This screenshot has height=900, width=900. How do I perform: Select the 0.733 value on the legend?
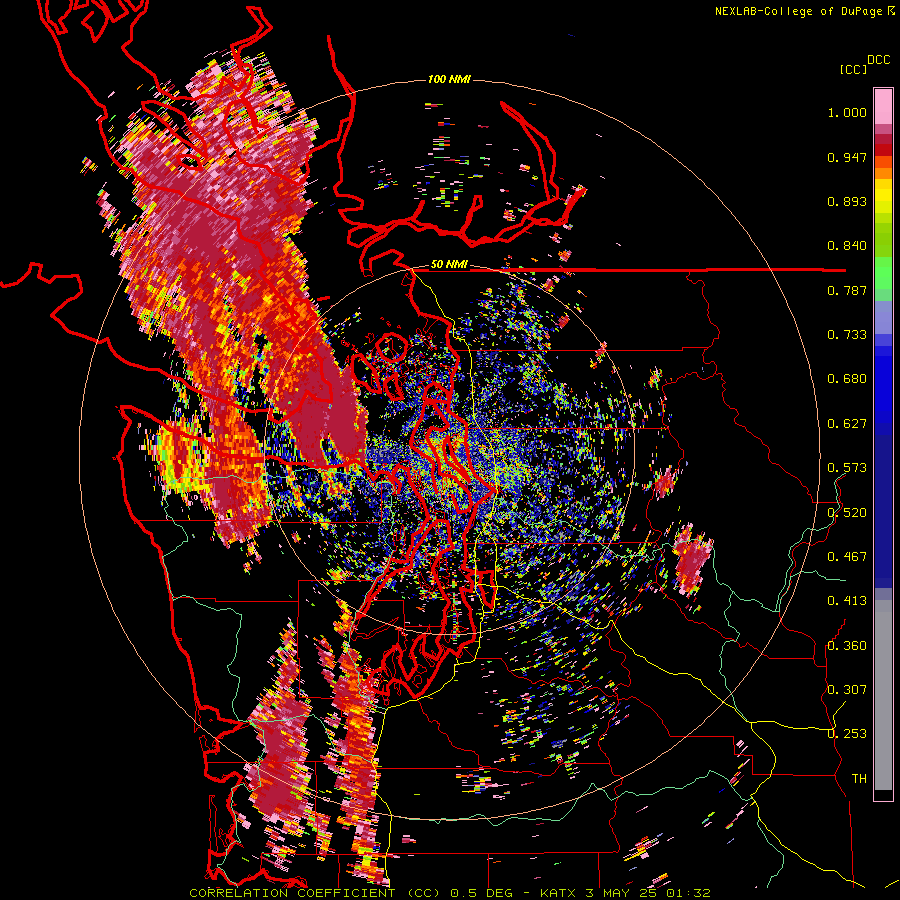click(x=847, y=335)
